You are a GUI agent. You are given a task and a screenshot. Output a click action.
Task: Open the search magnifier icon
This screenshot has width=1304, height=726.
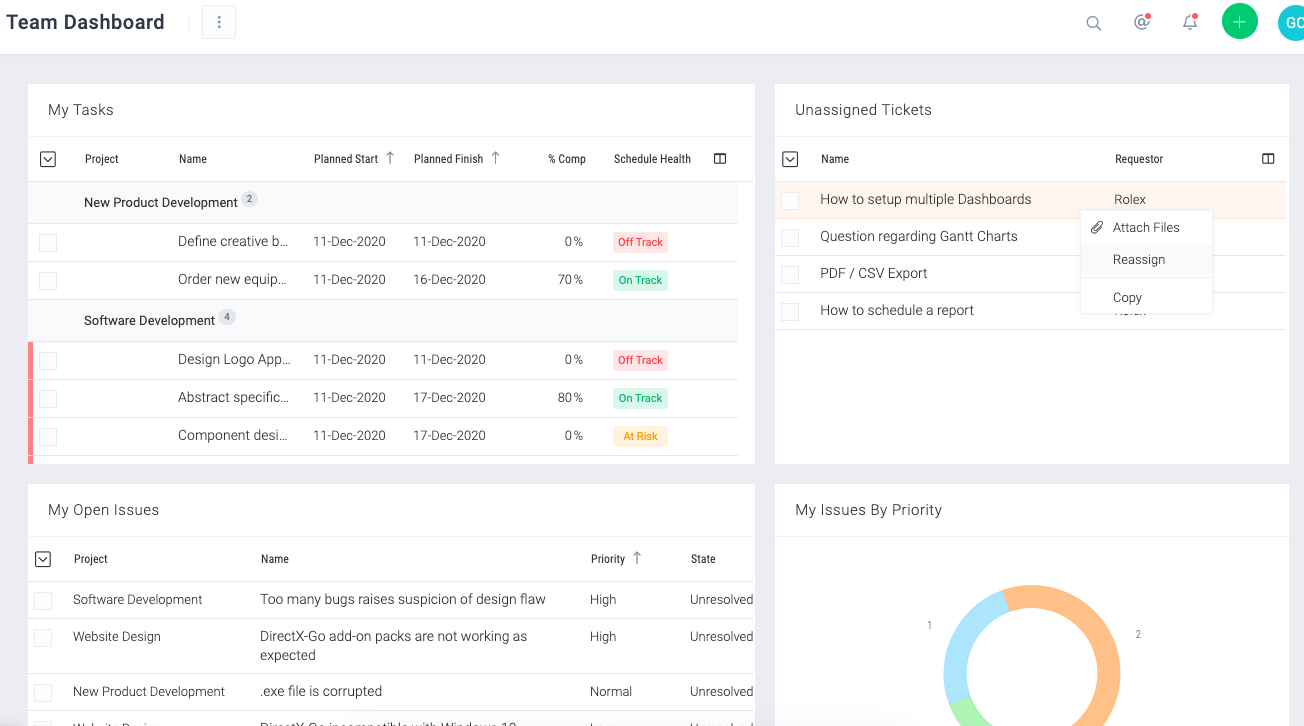[1093, 23]
